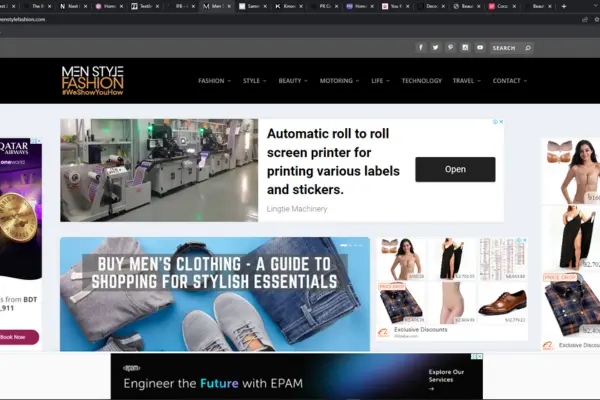
Task: Click the Open button in printer ad
Action: [455, 169]
